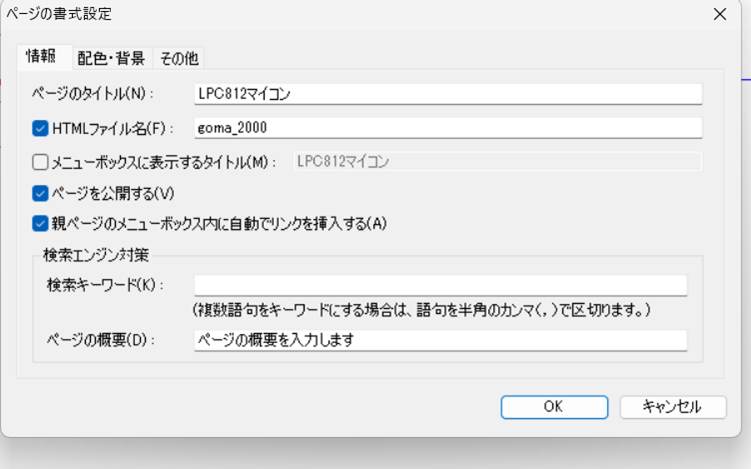Switch to the 配色・背景 tab
The width and height of the screenshot is (751, 469).
pos(111,58)
